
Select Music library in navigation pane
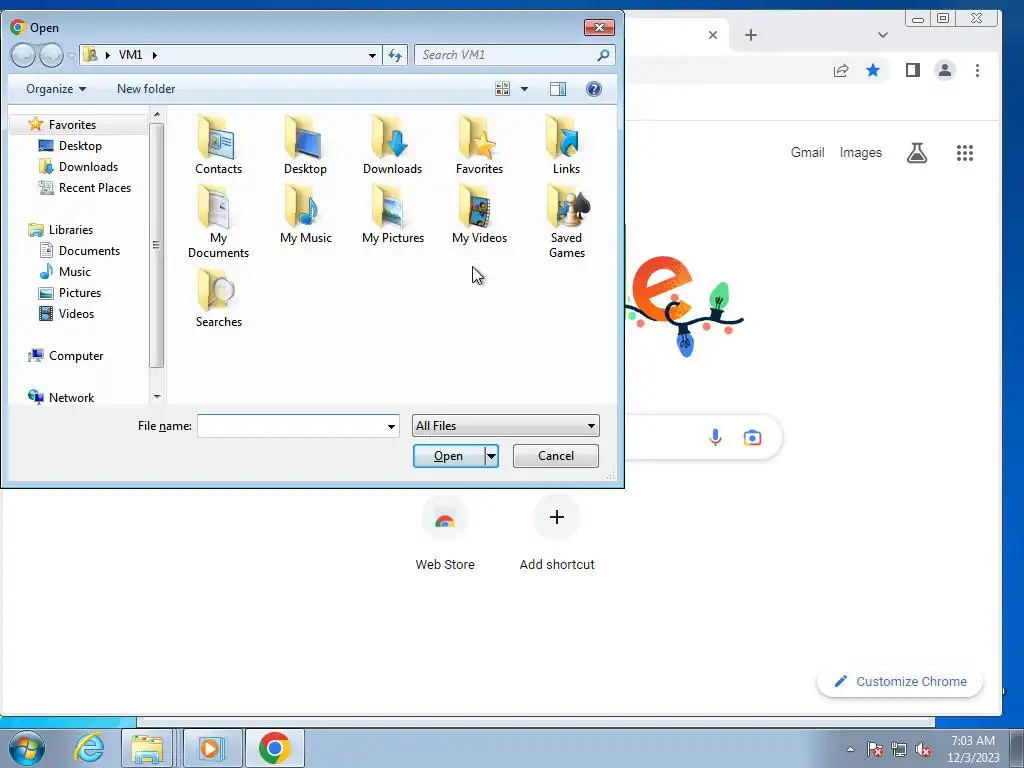[74, 272]
